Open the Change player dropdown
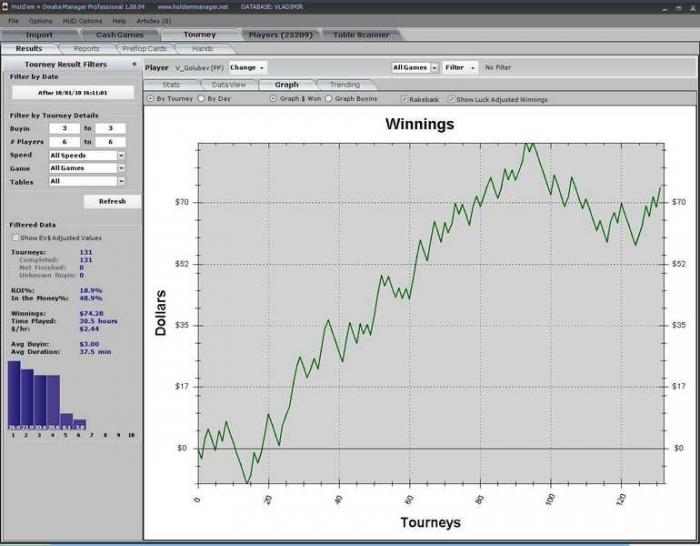This screenshot has width=700, height=546. (x=248, y=68)
